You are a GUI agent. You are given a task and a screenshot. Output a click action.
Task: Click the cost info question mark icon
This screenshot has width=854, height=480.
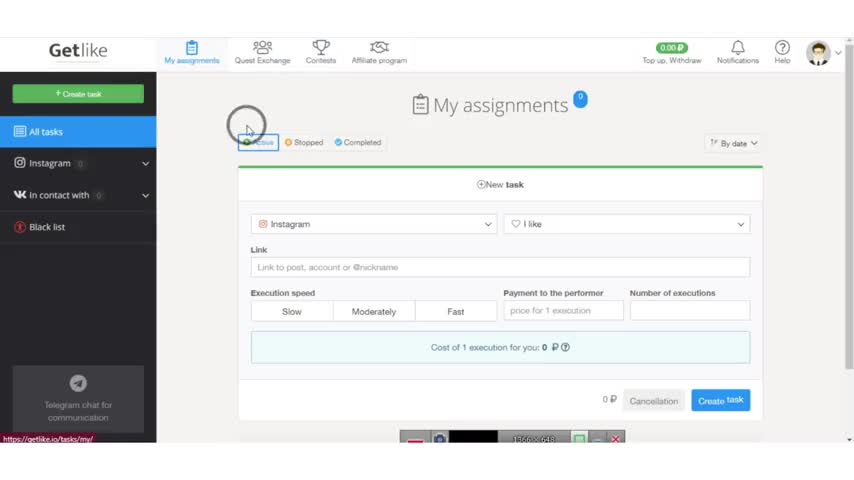click(x=565, y=347)
